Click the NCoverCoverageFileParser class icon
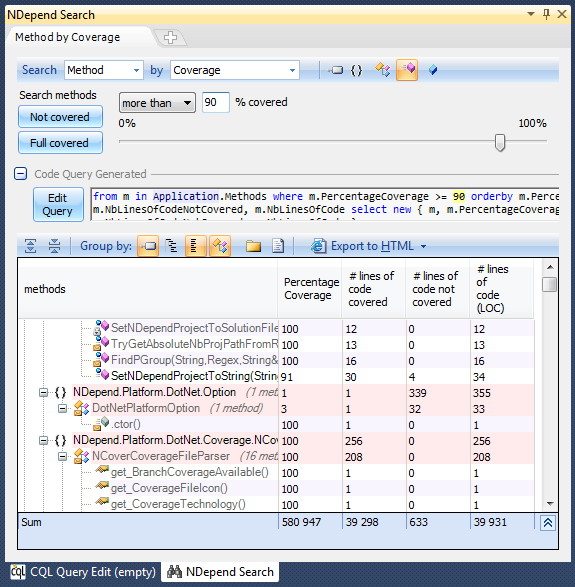 tap(81, 456)
